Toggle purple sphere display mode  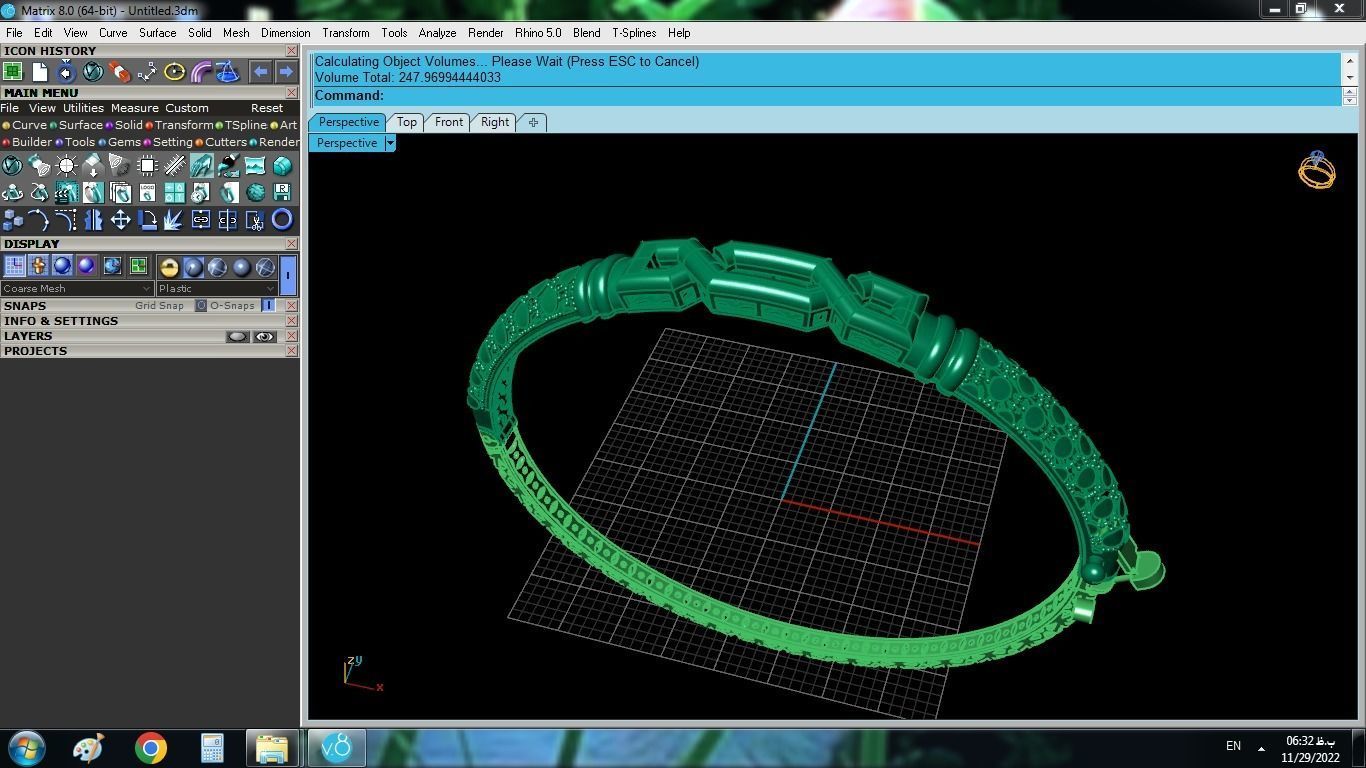pyautogui.click(x=86, y=266)
